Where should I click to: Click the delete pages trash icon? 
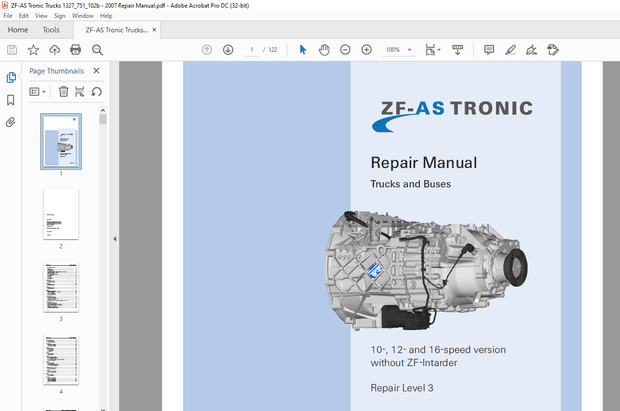pos(63,92)
